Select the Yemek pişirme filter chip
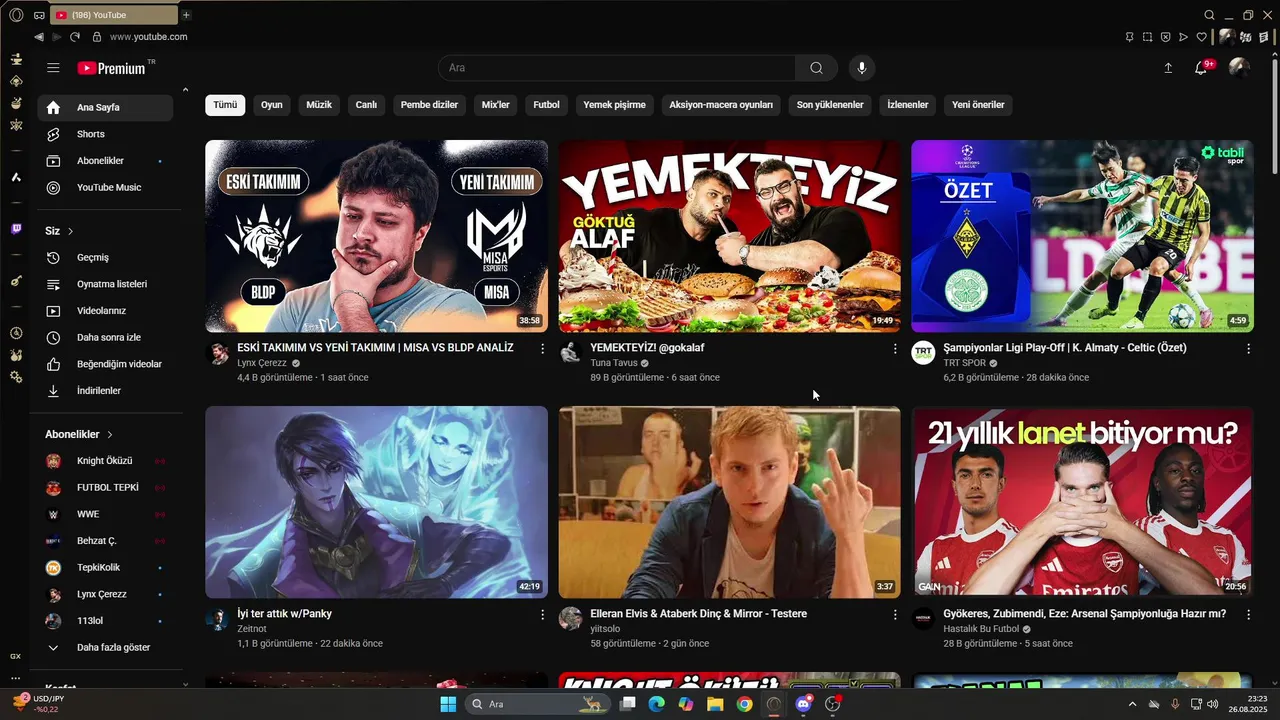Screen dimensions: 1280x720 [614, 105]
